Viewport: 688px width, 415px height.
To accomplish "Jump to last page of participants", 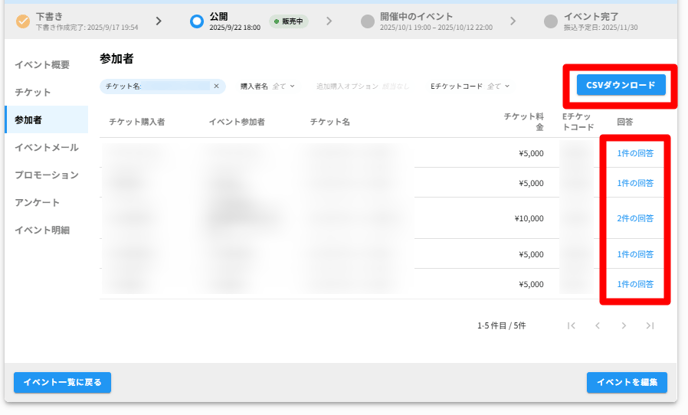I will click(650, 326).
